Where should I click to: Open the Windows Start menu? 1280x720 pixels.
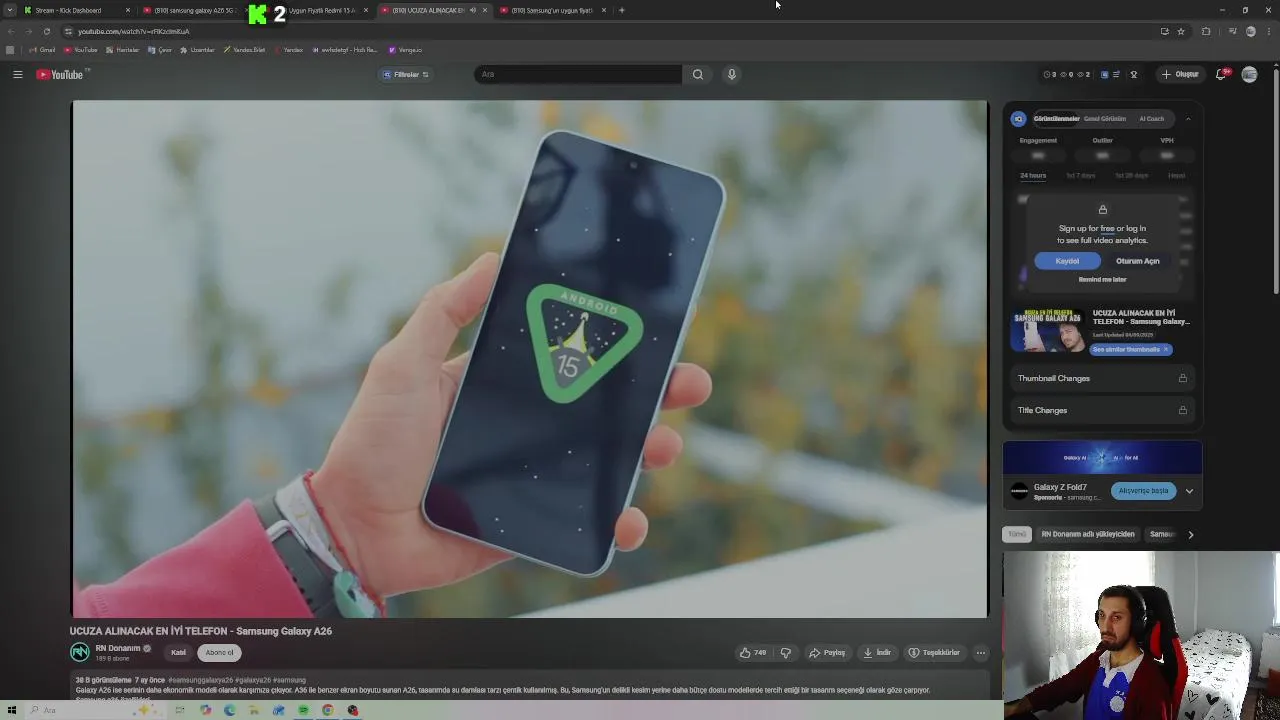point(12,710)
